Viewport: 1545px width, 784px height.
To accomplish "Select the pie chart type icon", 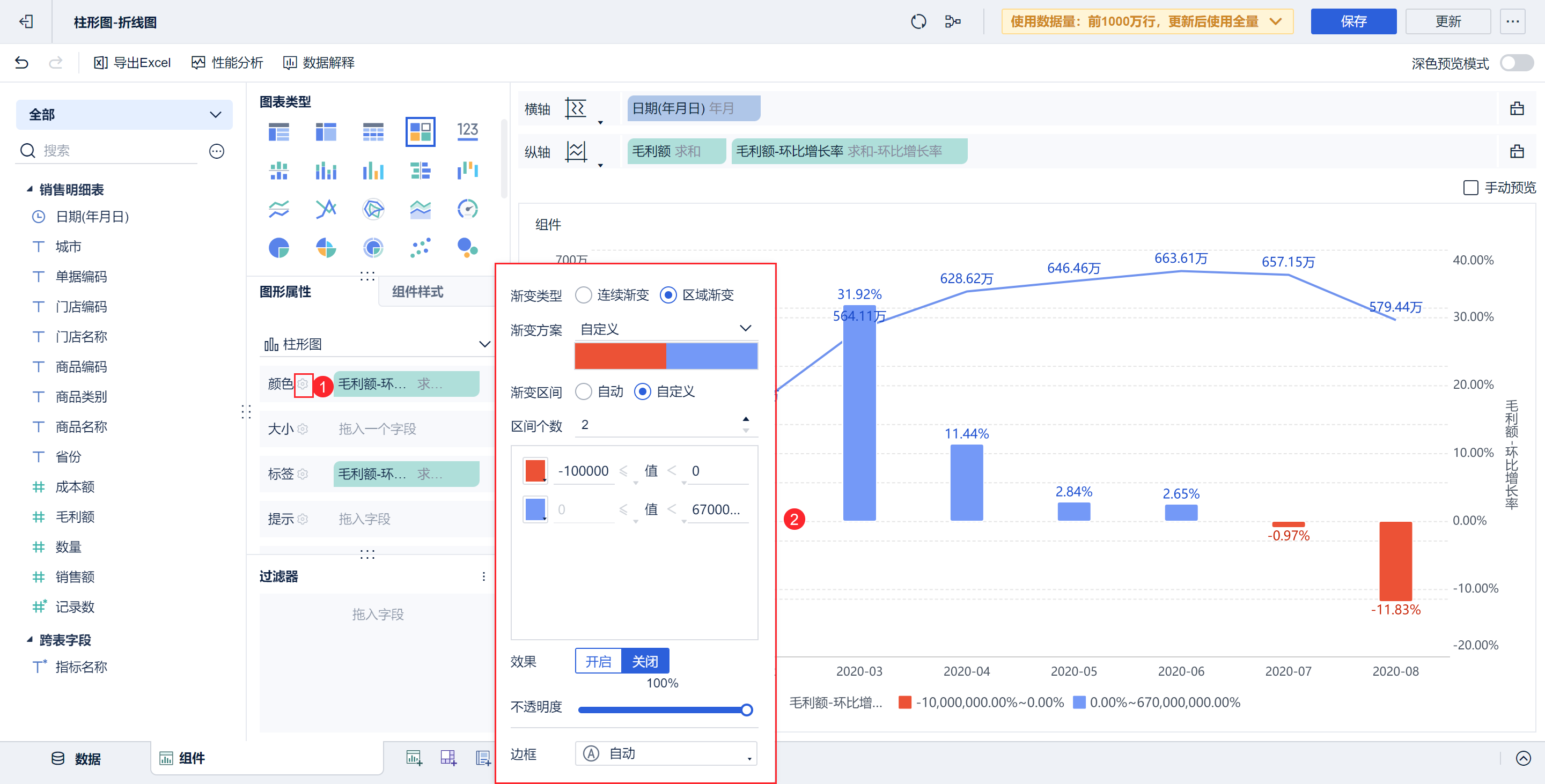I will pos(279,248).
